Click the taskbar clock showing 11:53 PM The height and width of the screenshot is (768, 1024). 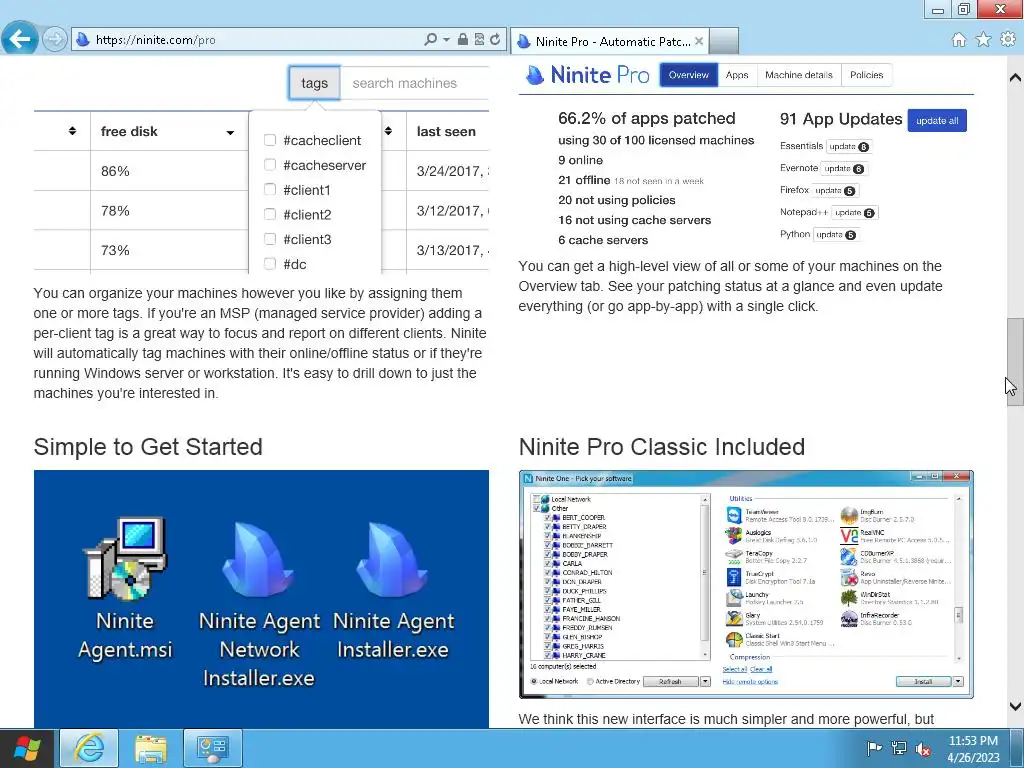(x=973, y=749)
